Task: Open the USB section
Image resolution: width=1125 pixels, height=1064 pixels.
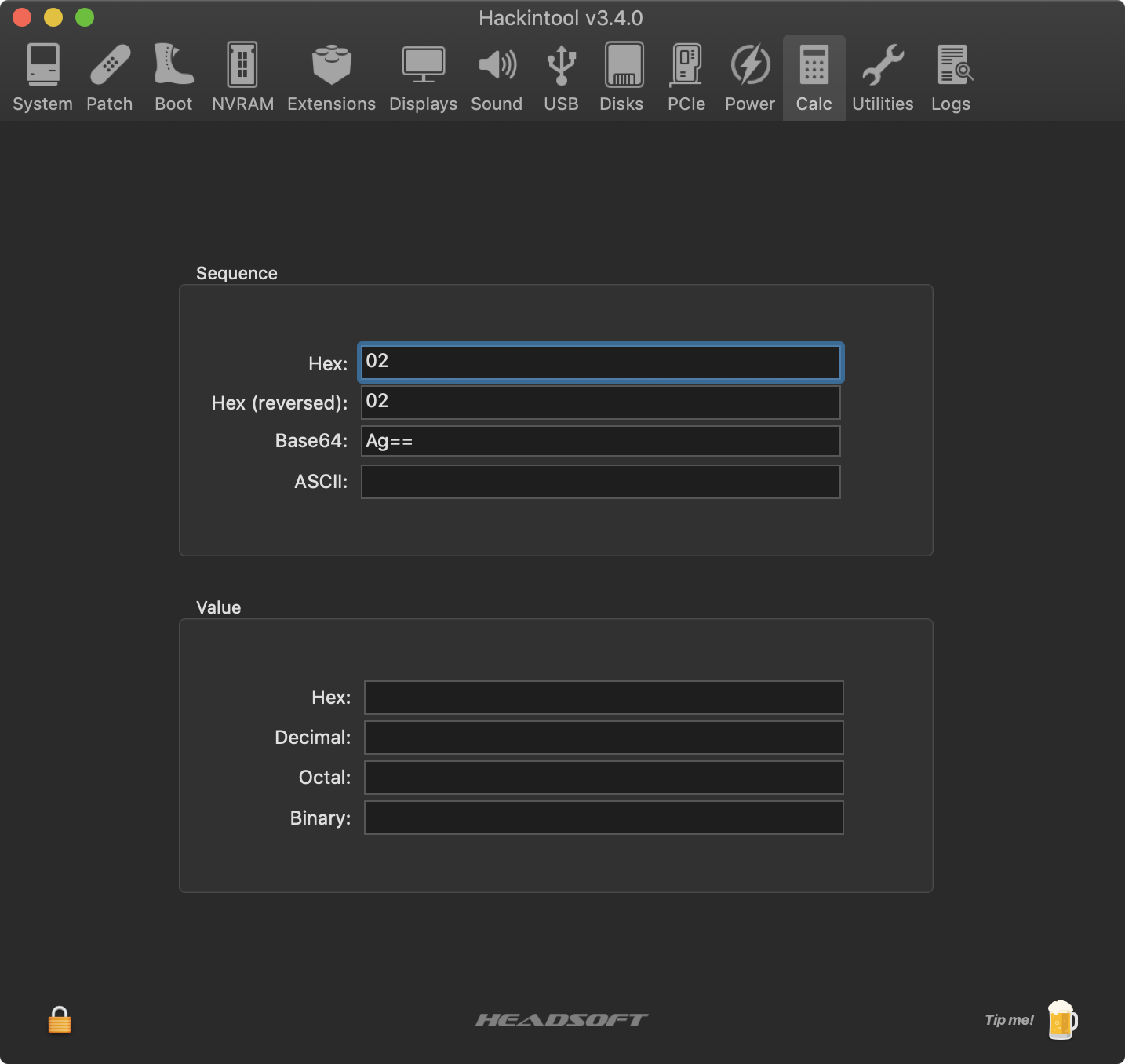Action: click(561, 78)
